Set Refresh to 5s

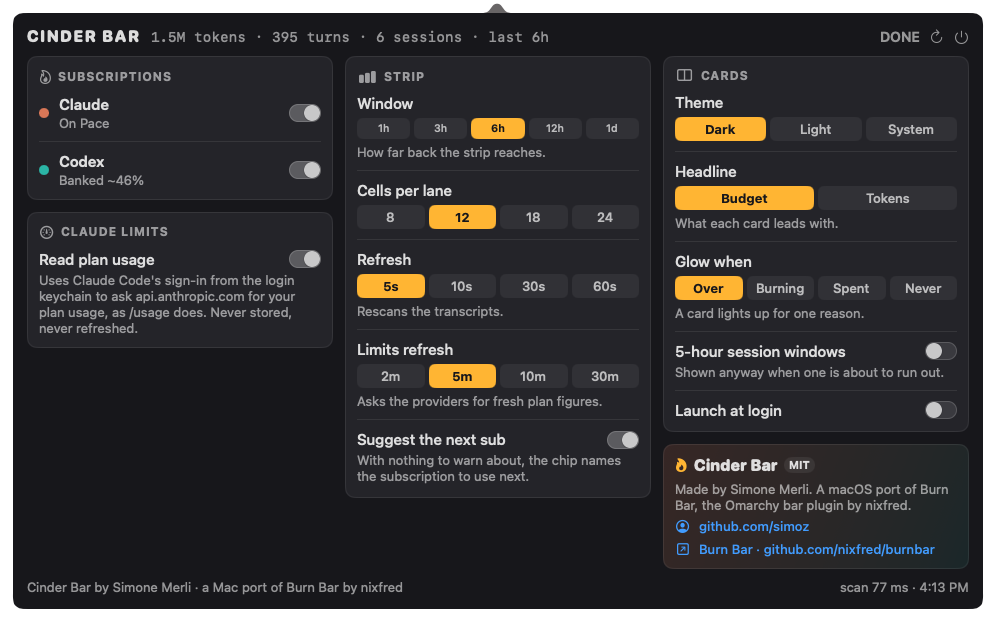click(x=391, y=287)
